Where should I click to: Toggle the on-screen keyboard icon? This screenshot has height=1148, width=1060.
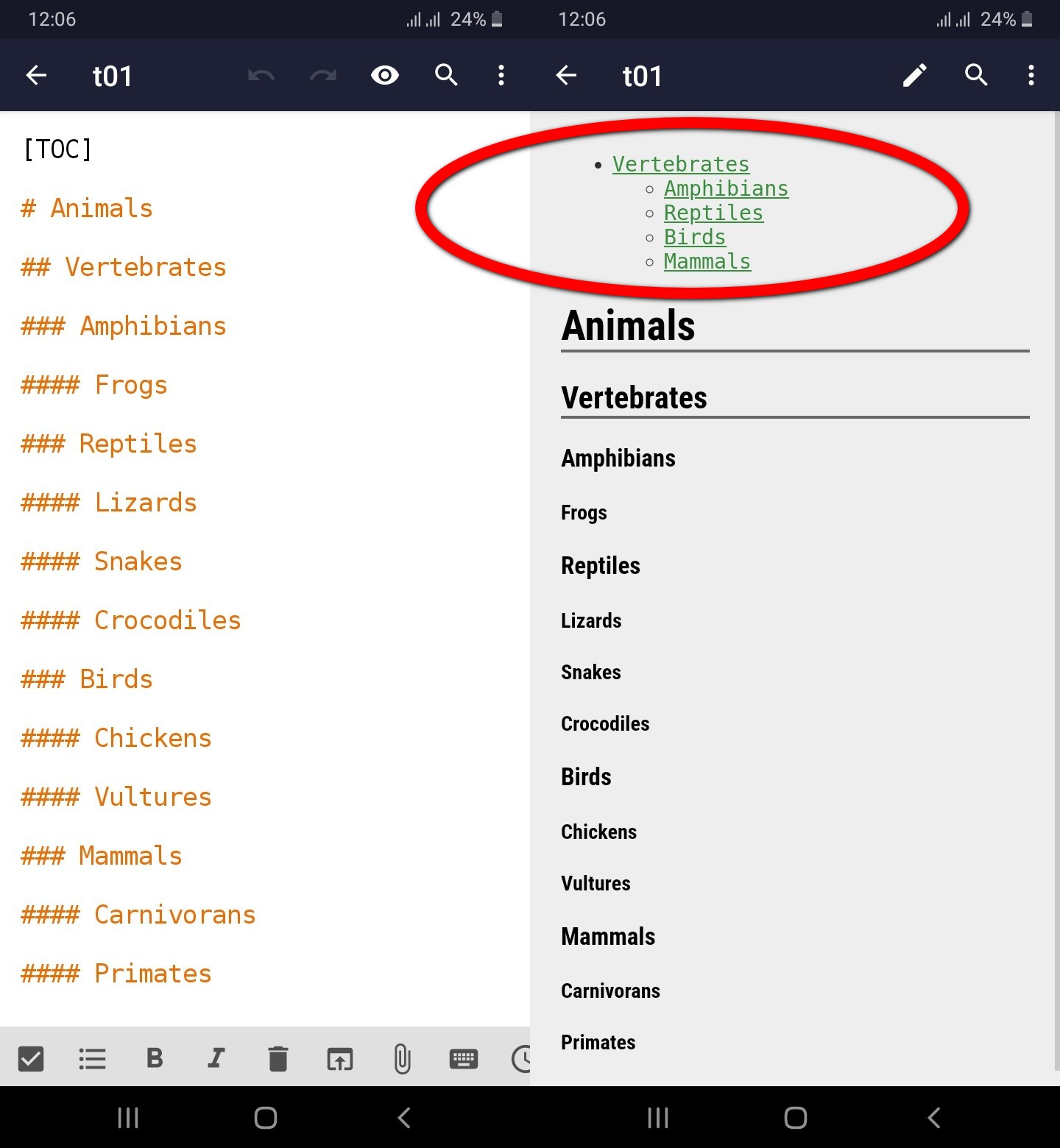point(463,1059)
